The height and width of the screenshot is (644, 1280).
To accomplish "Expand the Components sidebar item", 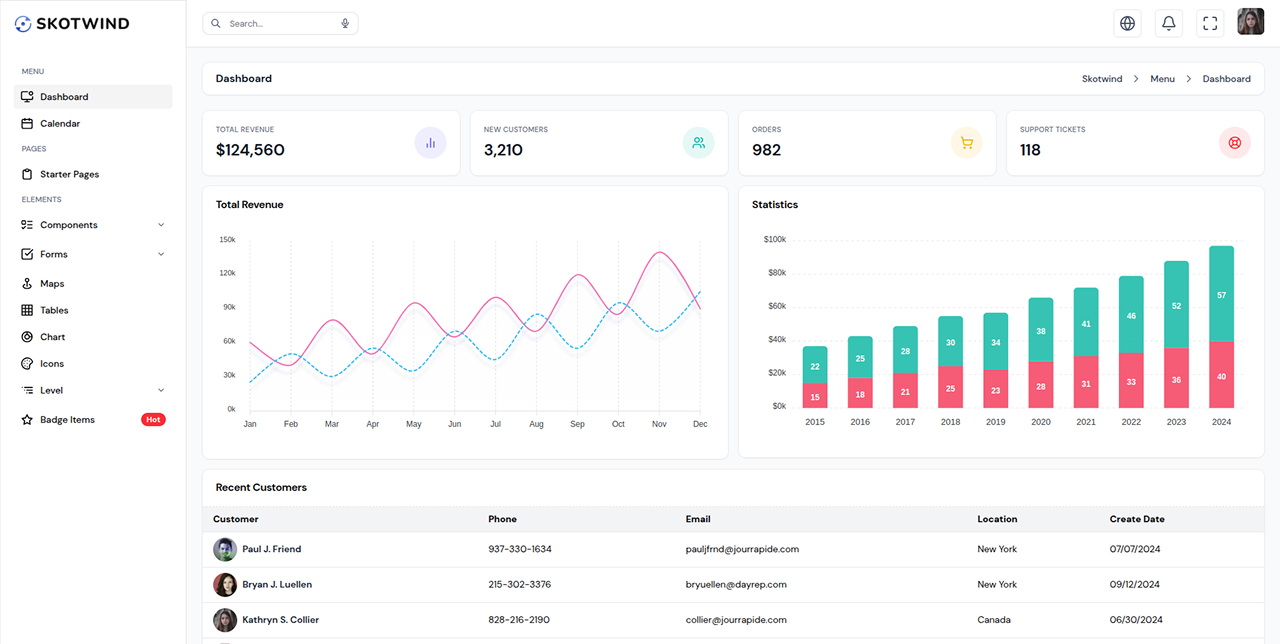I will coord(72,224).
